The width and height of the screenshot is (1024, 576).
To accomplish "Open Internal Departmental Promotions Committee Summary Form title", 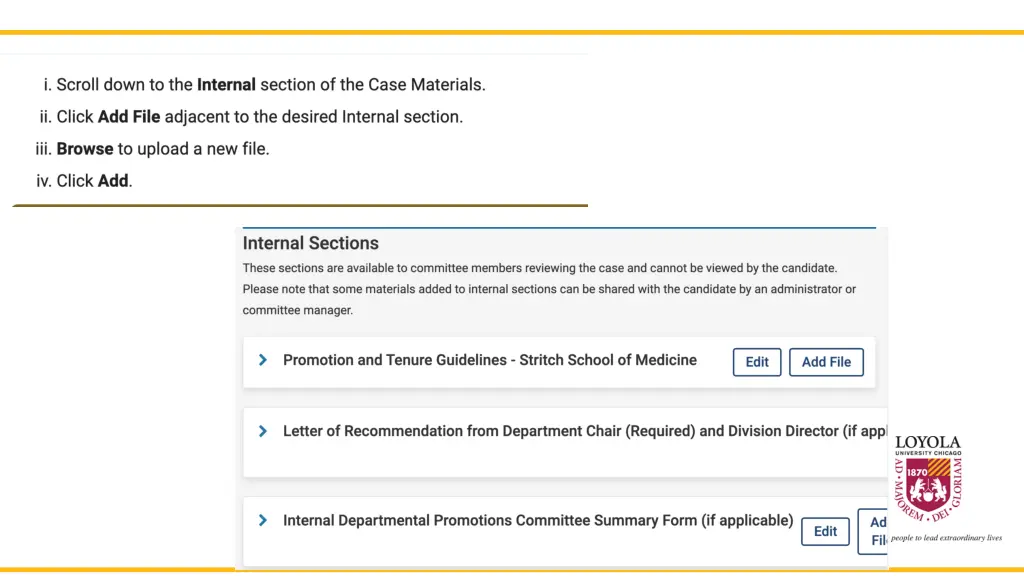I will pyautogui.click(x=537, y=520).
